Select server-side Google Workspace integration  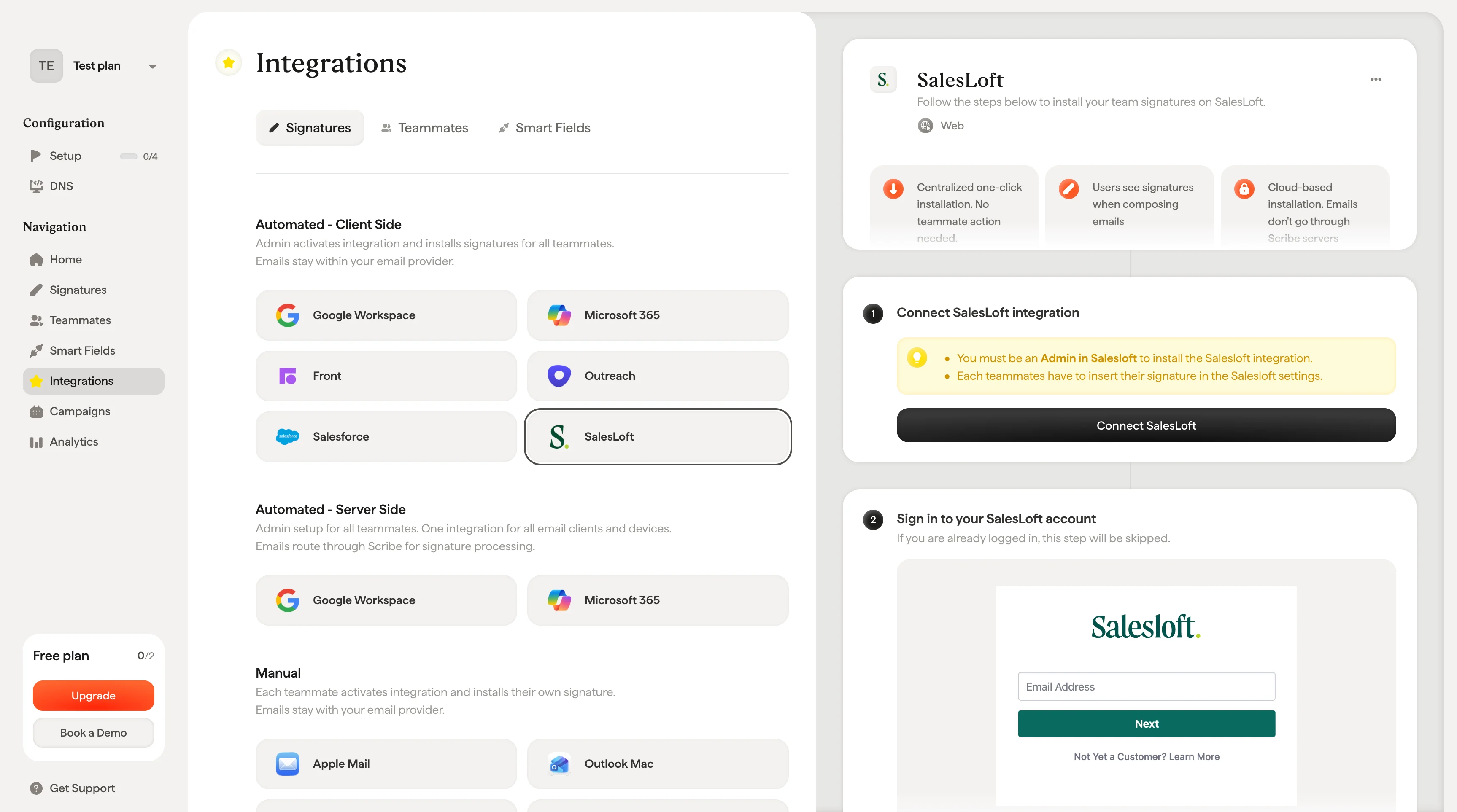[386, 600]
